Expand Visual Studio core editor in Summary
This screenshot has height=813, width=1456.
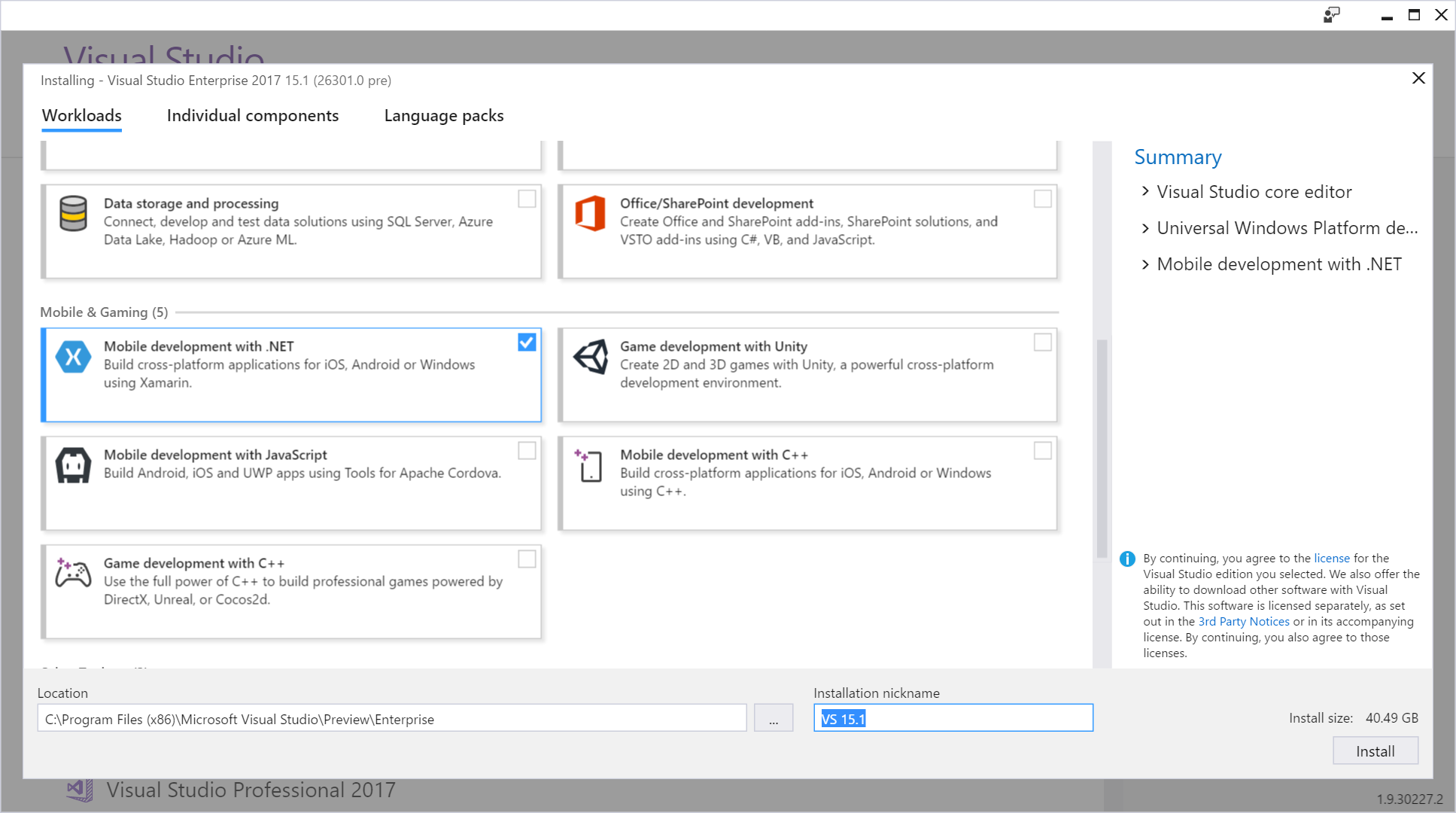1146,192
